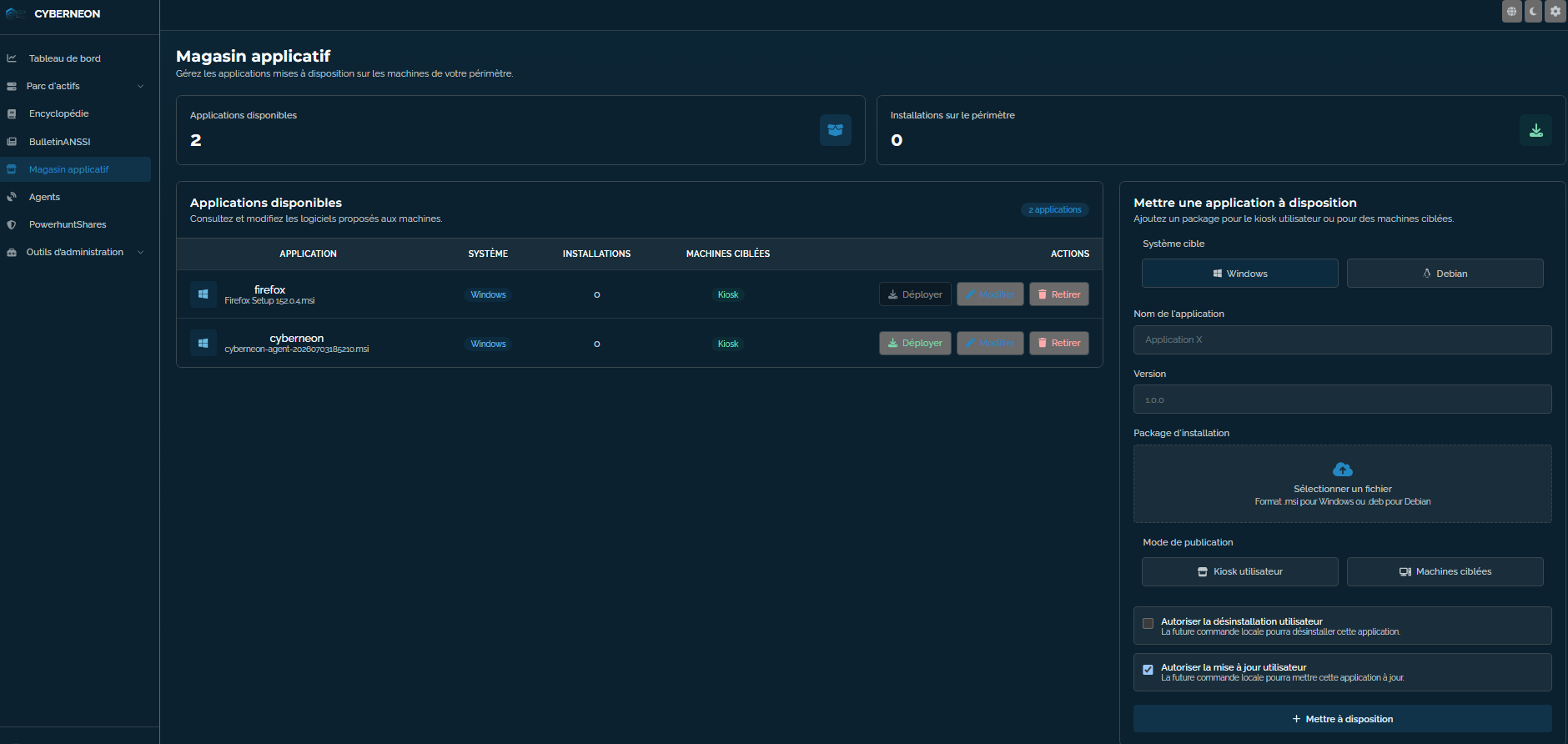Focus the Version input field

(1342, 400)
